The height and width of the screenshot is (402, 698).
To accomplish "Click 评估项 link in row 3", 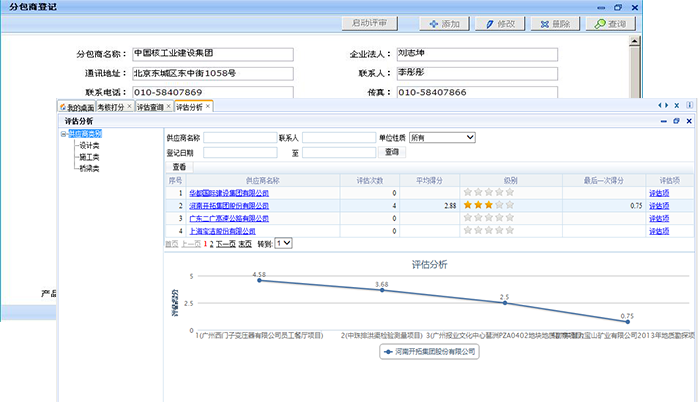I will click(659, 219).
